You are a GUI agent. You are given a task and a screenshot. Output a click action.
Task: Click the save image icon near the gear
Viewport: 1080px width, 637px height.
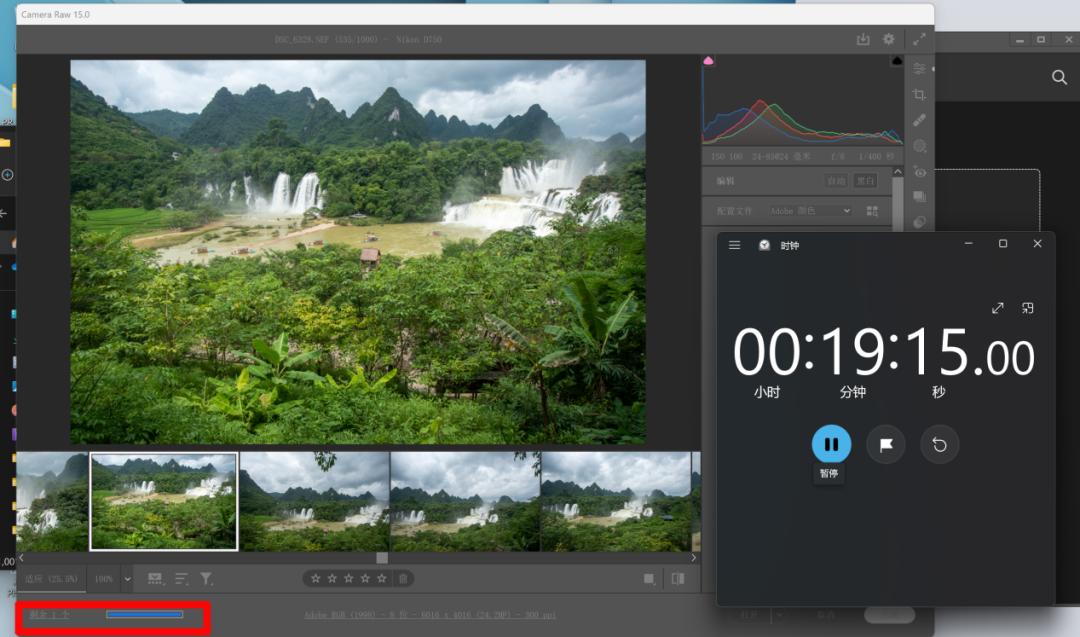pos(862,39)
